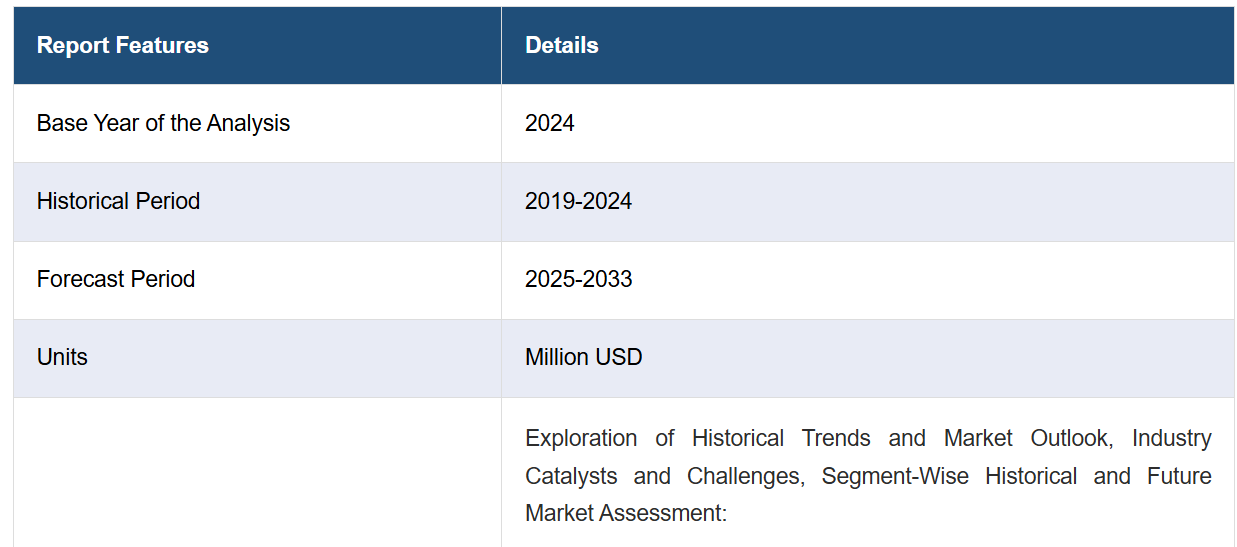Click the Market Assessment: text
This screenshot has height=547, width=1237.
click(x=625, y=513)
